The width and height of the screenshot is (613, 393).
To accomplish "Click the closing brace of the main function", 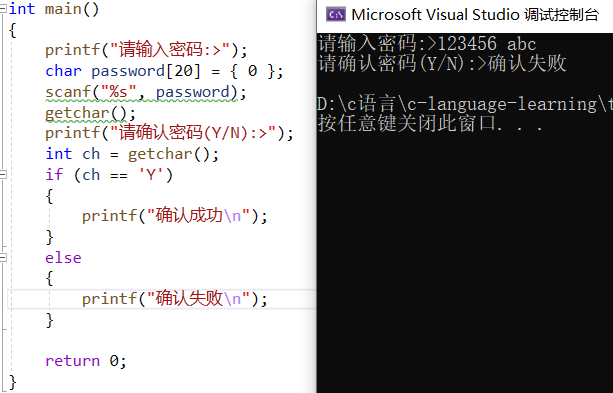I will click(13, 382).
